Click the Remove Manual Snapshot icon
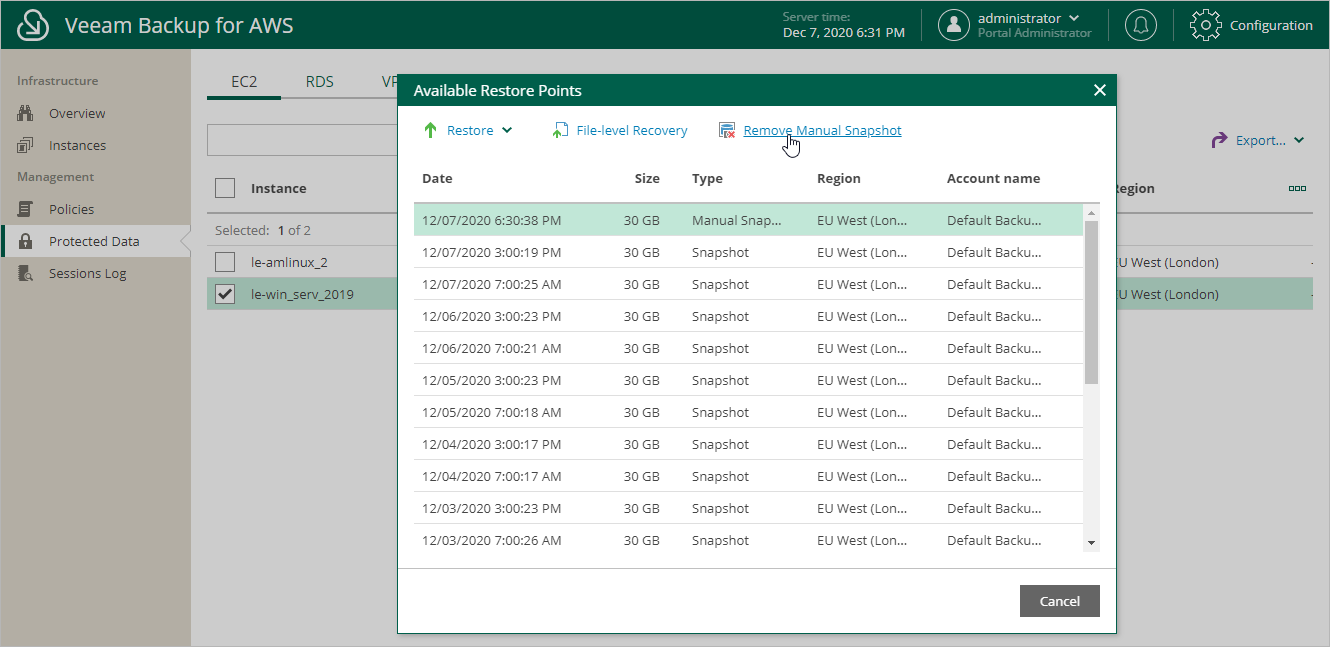The image size is (1330, 647). point(727,130)
